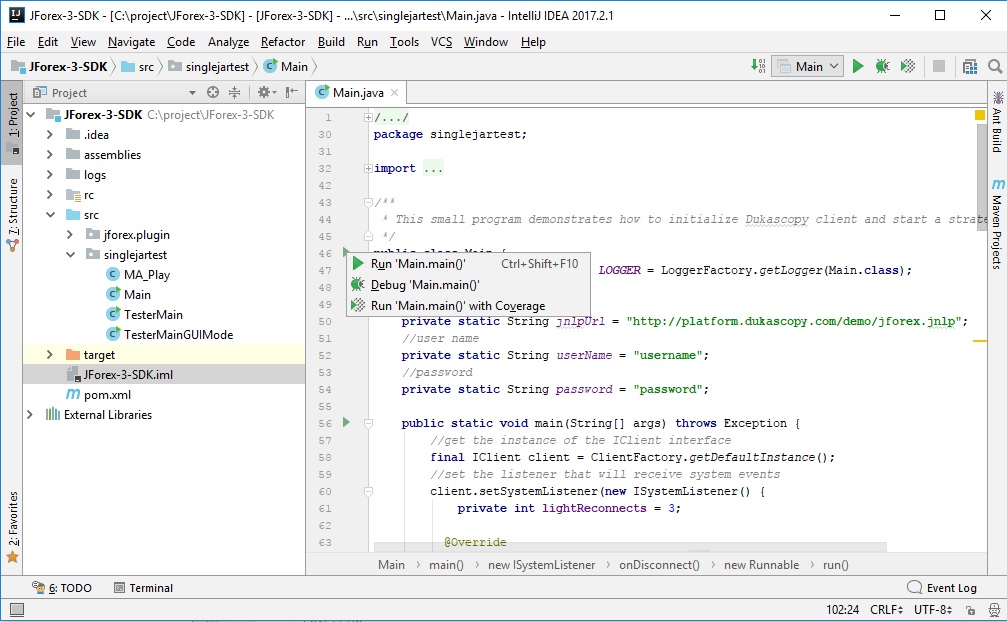Open the Terminal tool window

(143, 588)
